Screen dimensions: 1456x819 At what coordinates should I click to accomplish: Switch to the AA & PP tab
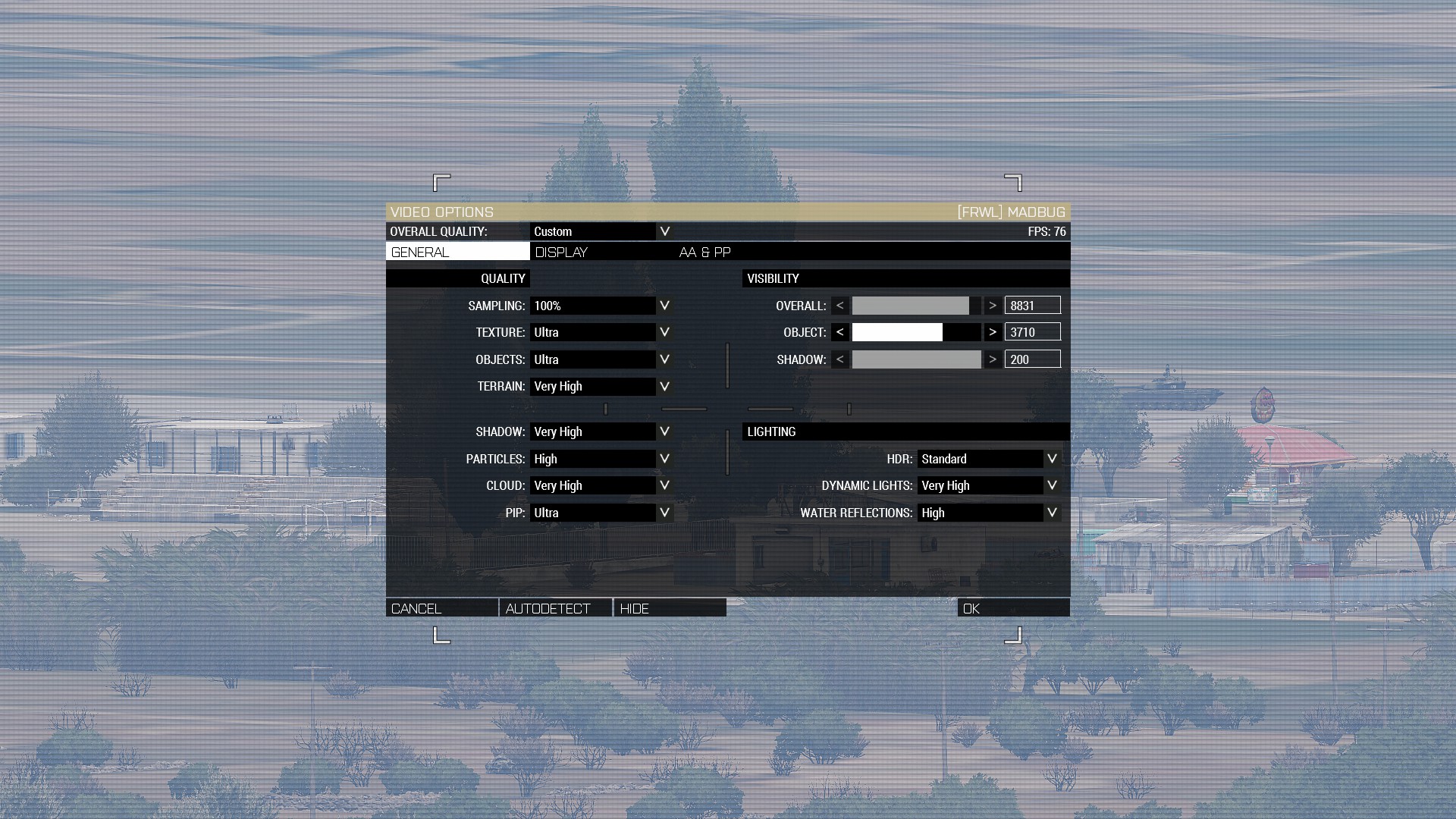[704, 252]
